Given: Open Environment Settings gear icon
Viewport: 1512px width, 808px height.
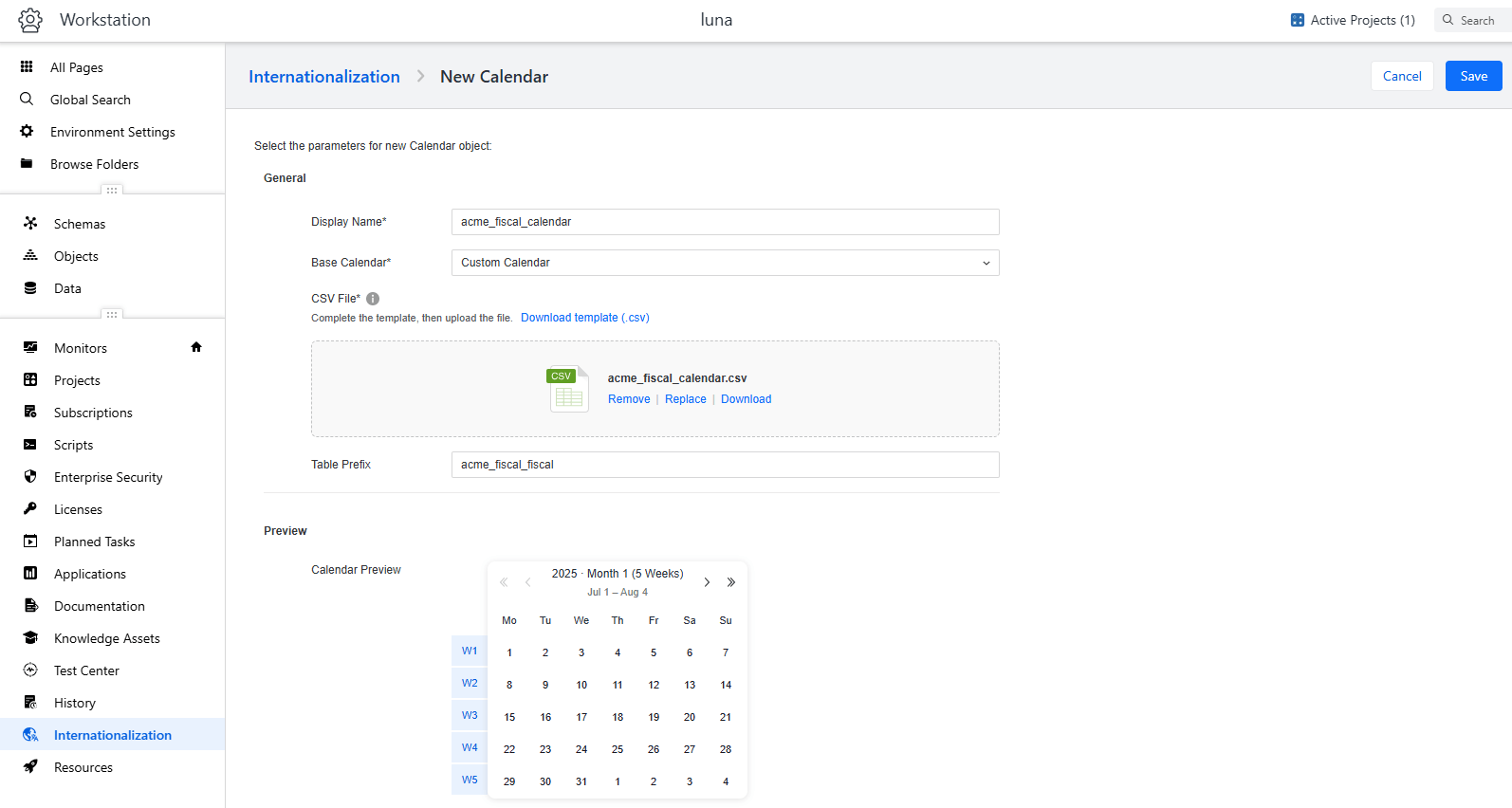Looking at the screenshot, I should tap(27, 131).
